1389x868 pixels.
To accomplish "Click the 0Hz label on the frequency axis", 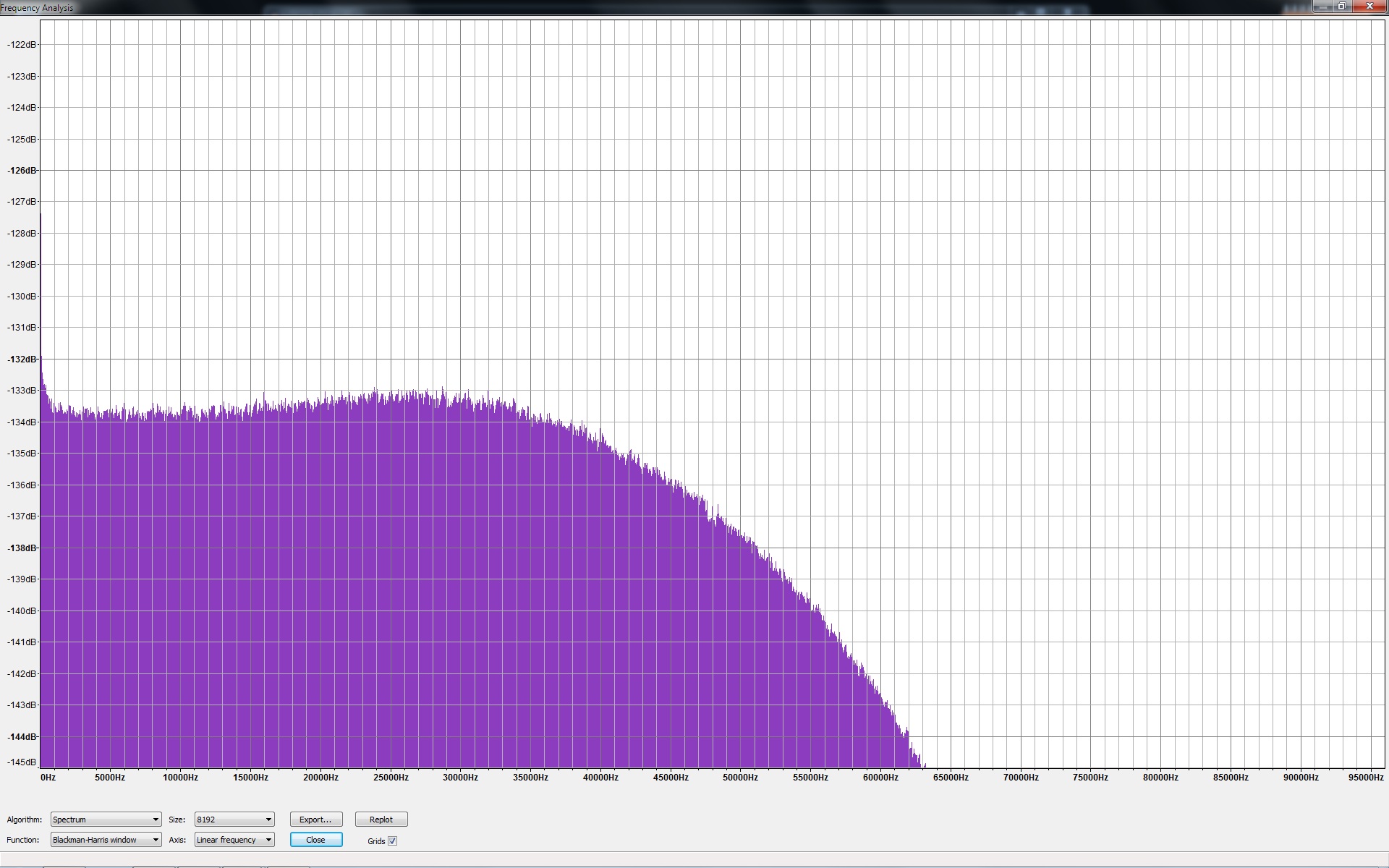I will 48,778.
